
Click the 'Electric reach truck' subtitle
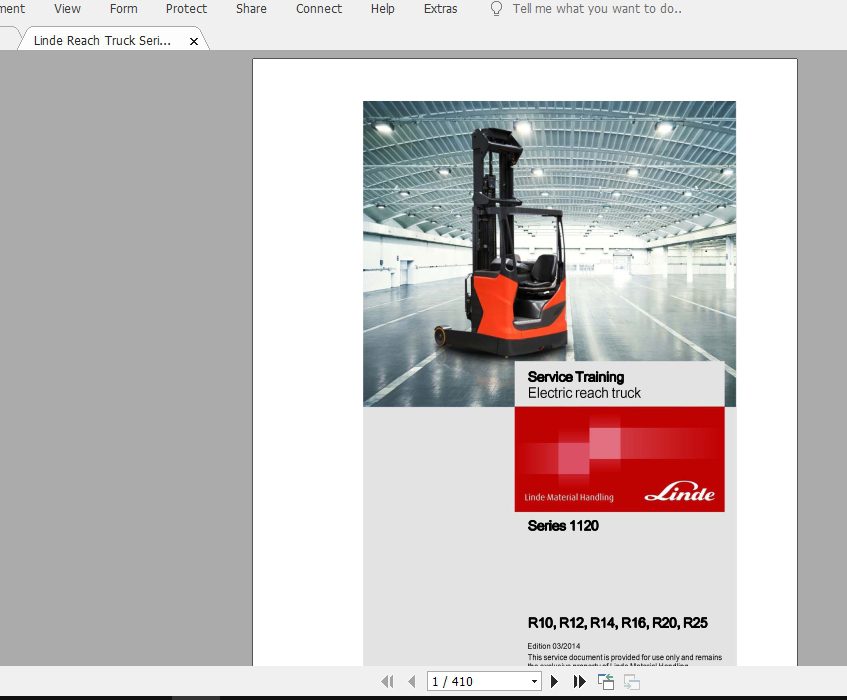tap(584, 393)
